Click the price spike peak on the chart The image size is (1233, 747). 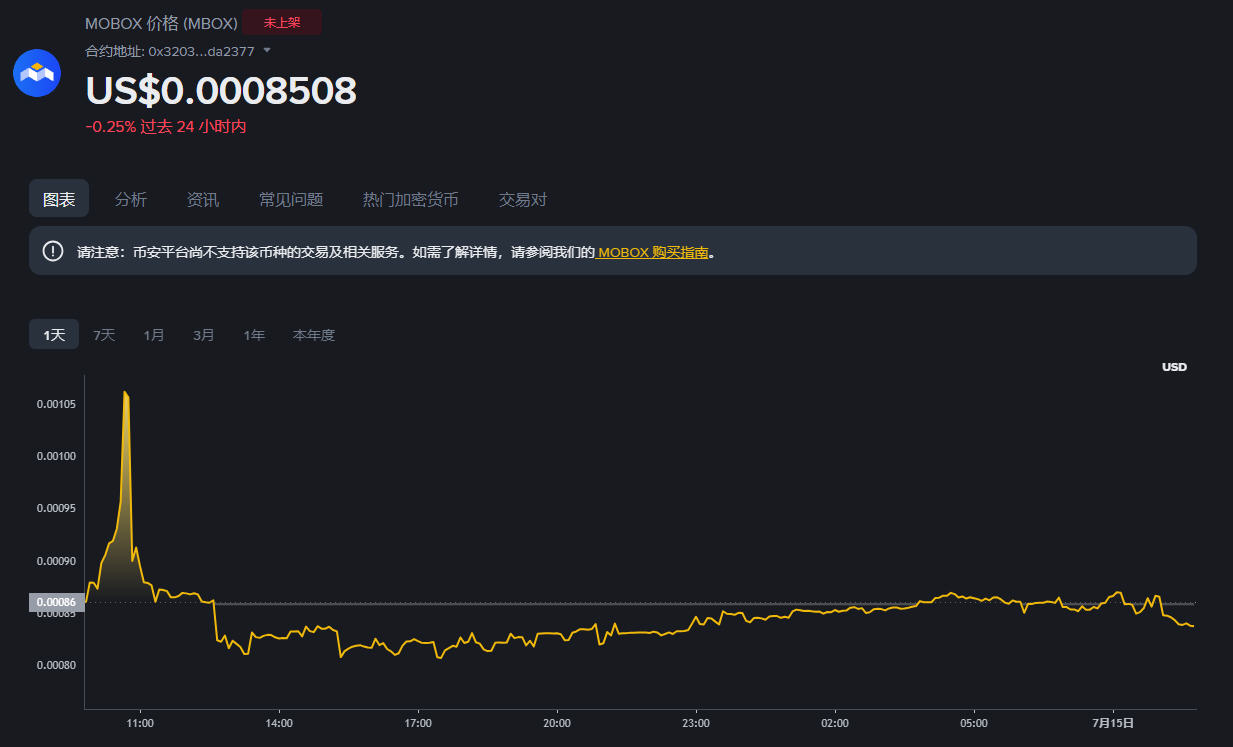point(125,393)
